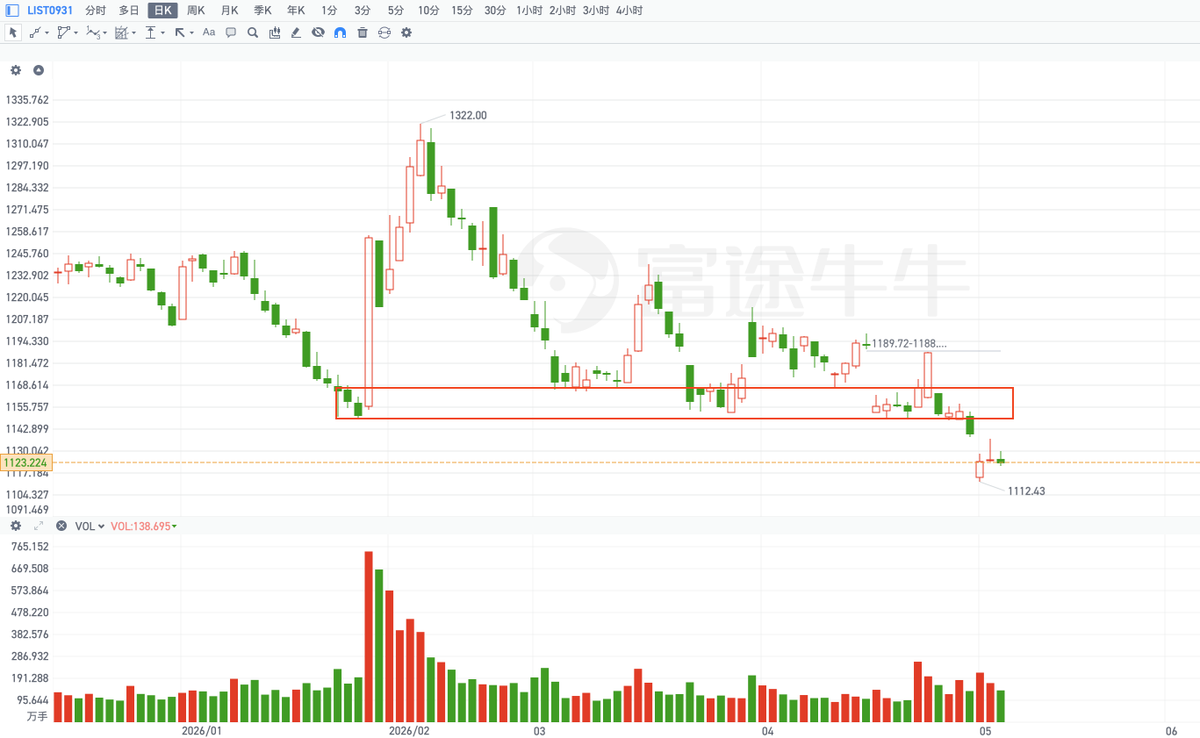Click the trash delete drawings icon

click(362, 32)
